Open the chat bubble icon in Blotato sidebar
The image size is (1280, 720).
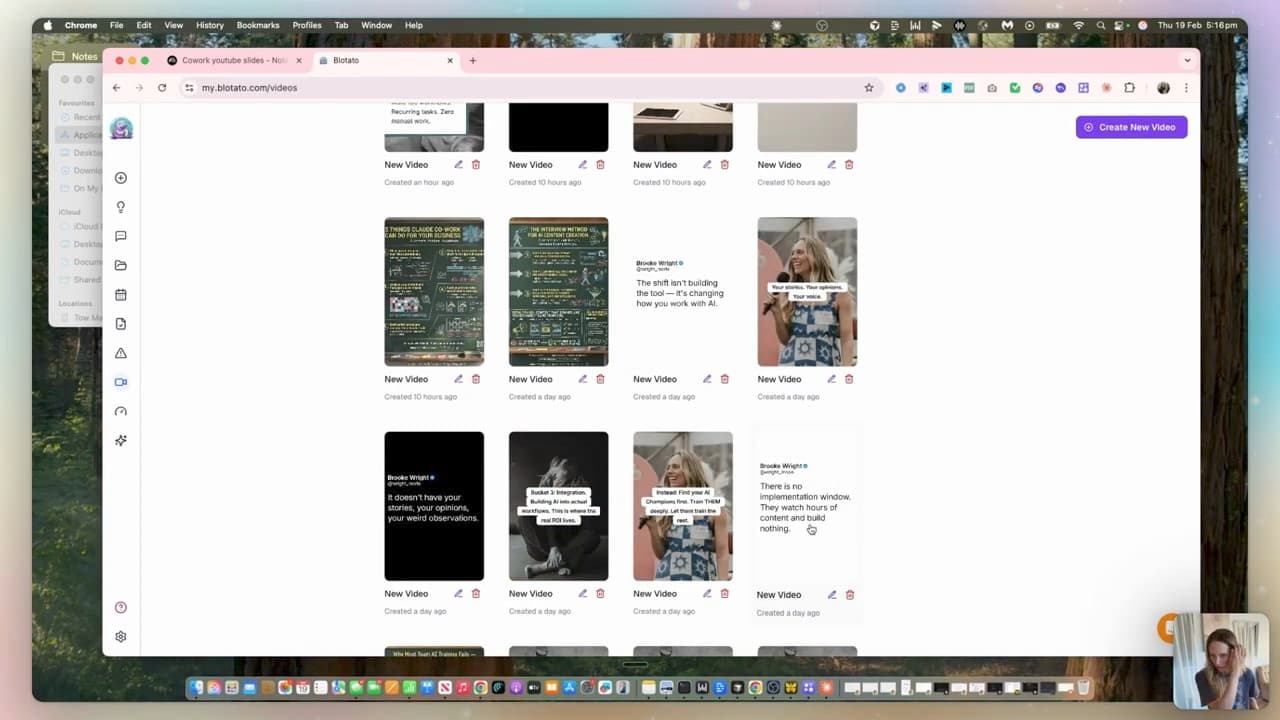click(x=121, y=236)
